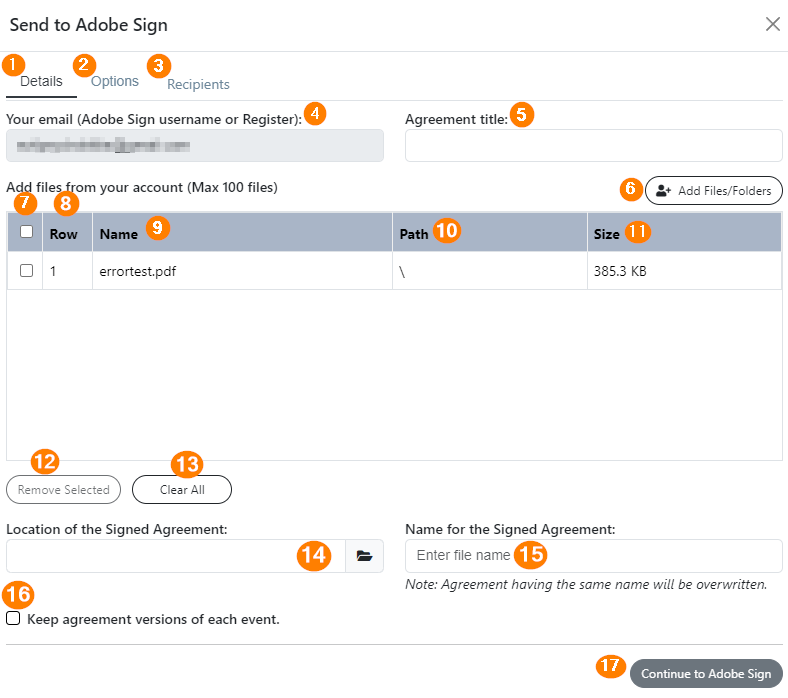The height and width of the screenshot is (698, 788).
Task: Open the Recipients tab
Action: pyautogui.click(x=198, y=84)
